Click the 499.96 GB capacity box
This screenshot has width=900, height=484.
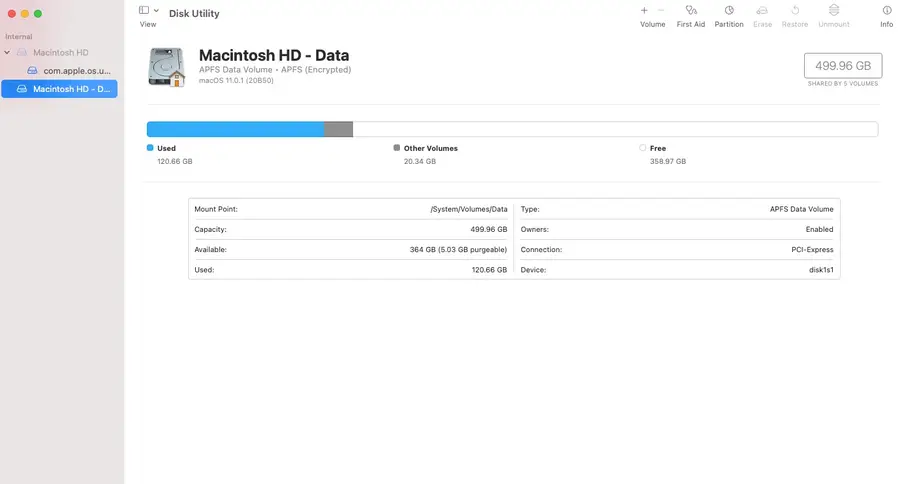(842, 66)
